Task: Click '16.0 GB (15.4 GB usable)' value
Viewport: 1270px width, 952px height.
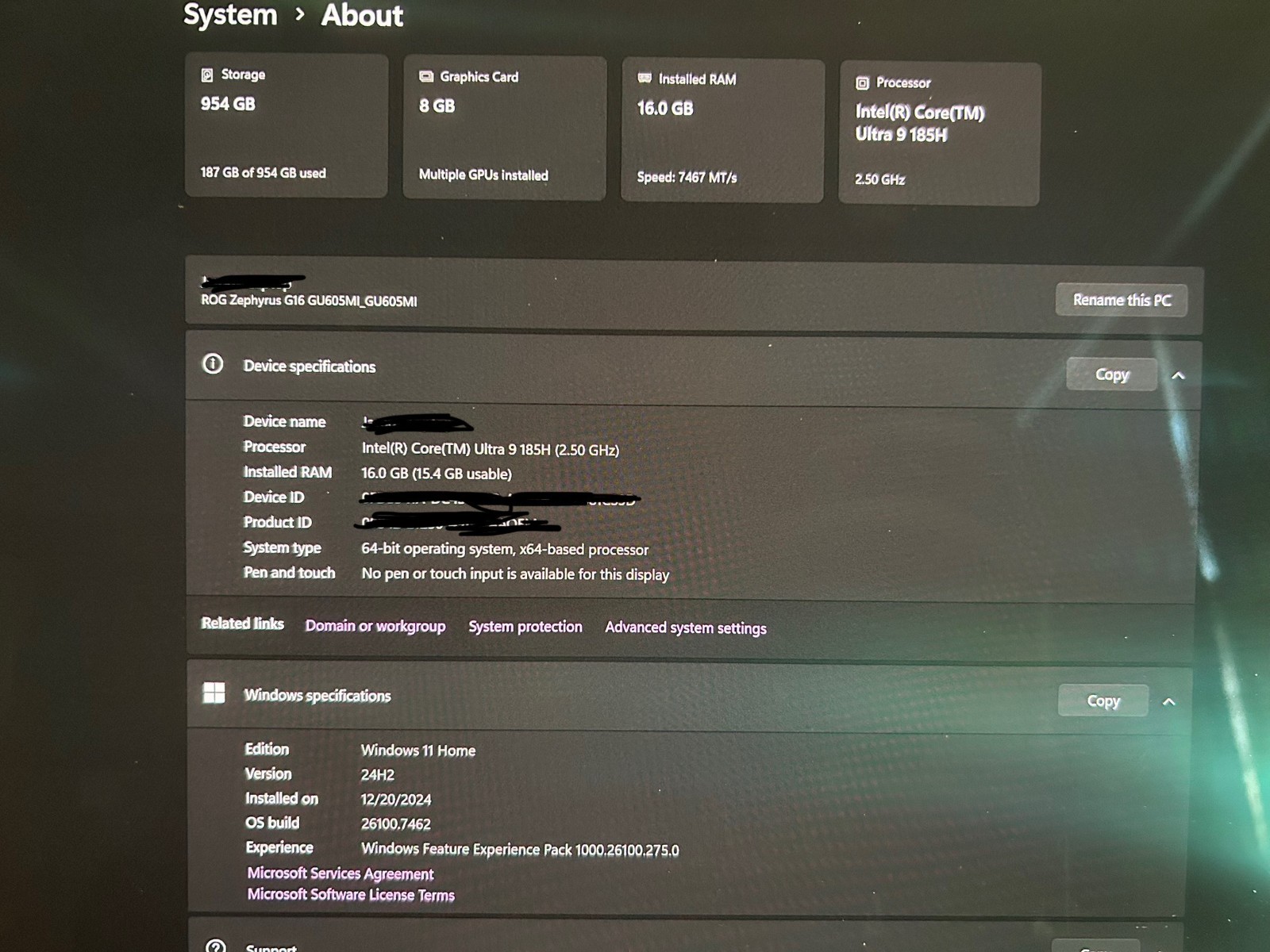Action: point(437,474)
